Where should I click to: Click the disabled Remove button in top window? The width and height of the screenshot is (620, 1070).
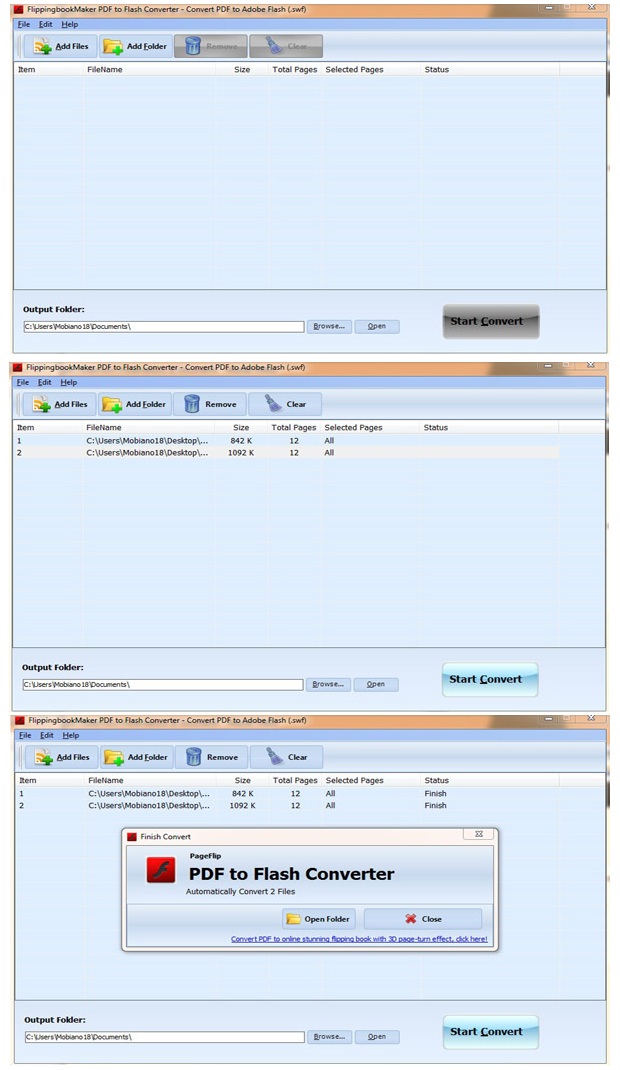click(211, 46)
